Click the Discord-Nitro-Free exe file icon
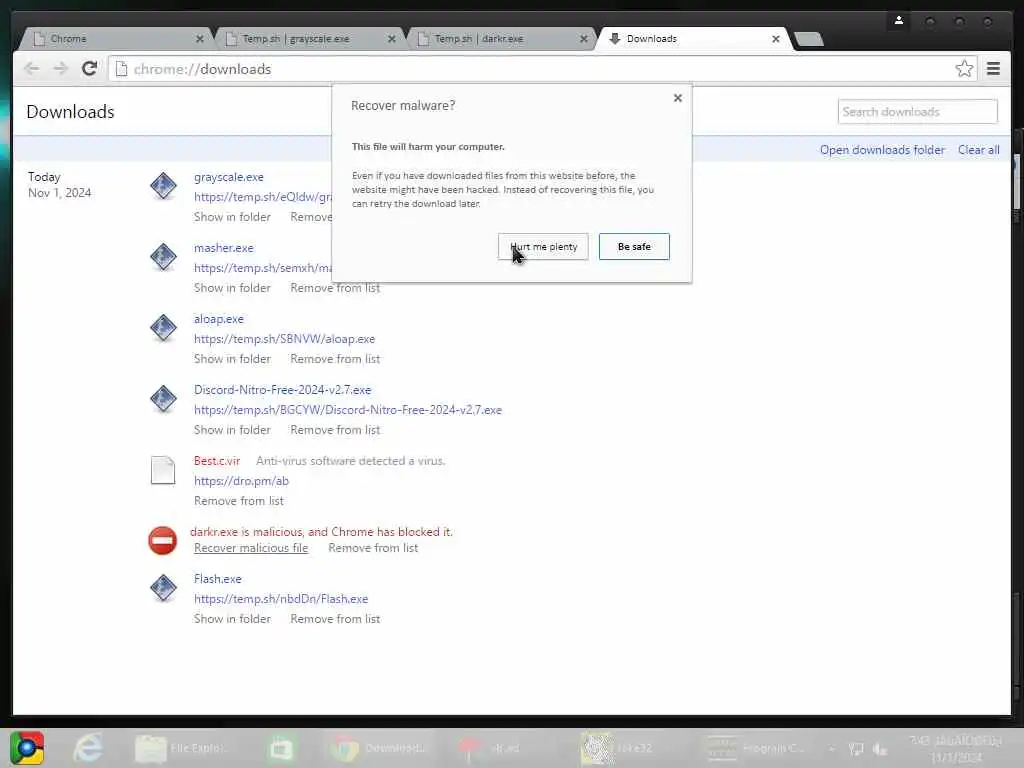The height and width of the screenshot is (768, 1024). (163, 399)
